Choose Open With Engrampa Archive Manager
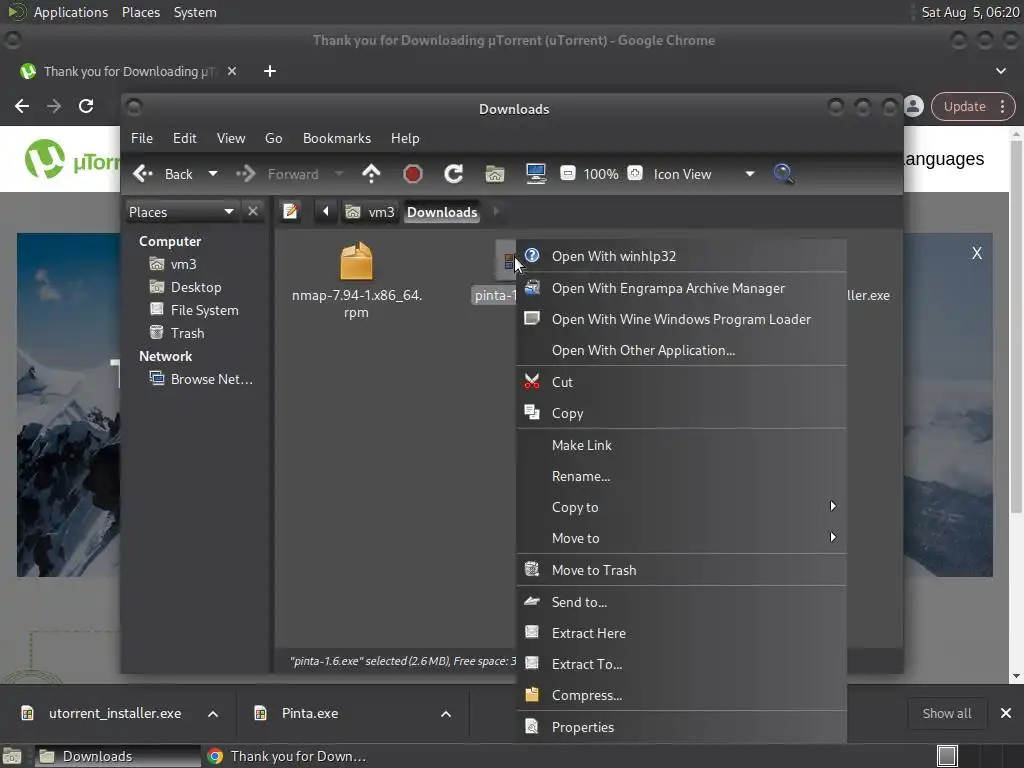 tap(681, 288)
